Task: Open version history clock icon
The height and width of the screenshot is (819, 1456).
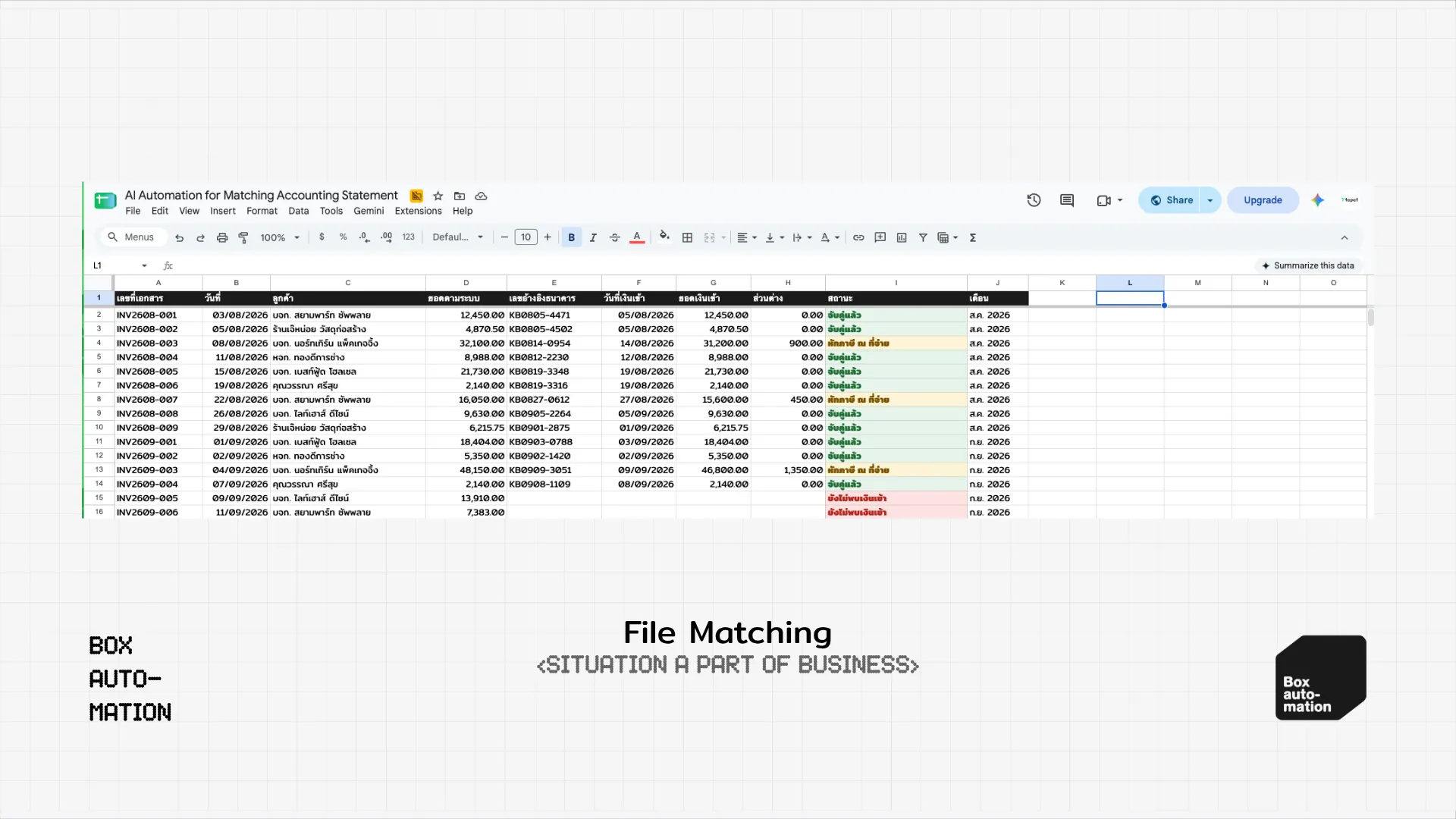Action: (1034, 200)
